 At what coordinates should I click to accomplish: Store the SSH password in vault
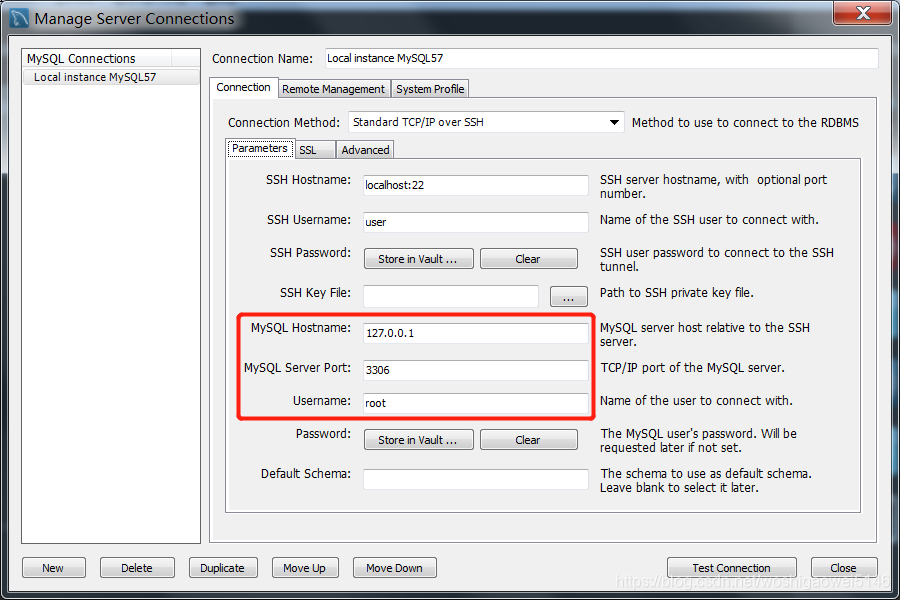pos(418,258)
